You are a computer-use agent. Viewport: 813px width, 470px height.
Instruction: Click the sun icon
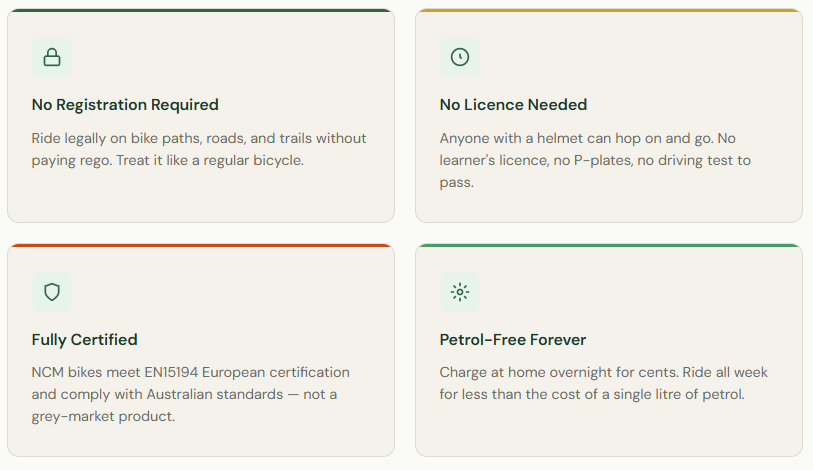[x=460, y=292]
